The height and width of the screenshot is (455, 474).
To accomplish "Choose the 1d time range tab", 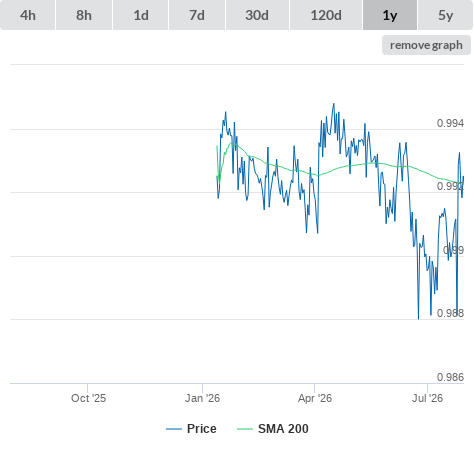I will (x=141, y=15).
